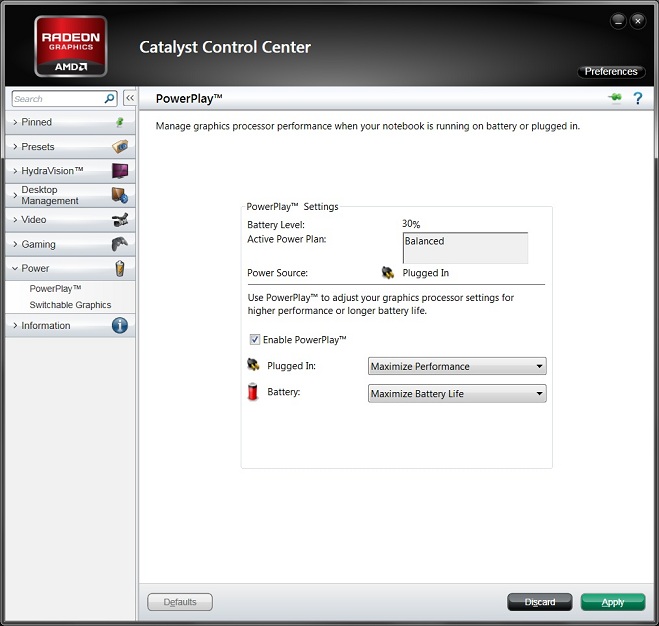Viewport: 659px width, 626px height.
Task: Click the Presets camera icon
Action: (120, 146)
